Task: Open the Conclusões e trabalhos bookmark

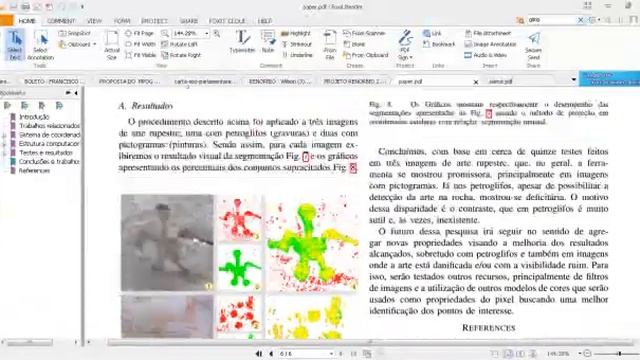Action: [49, 162]
